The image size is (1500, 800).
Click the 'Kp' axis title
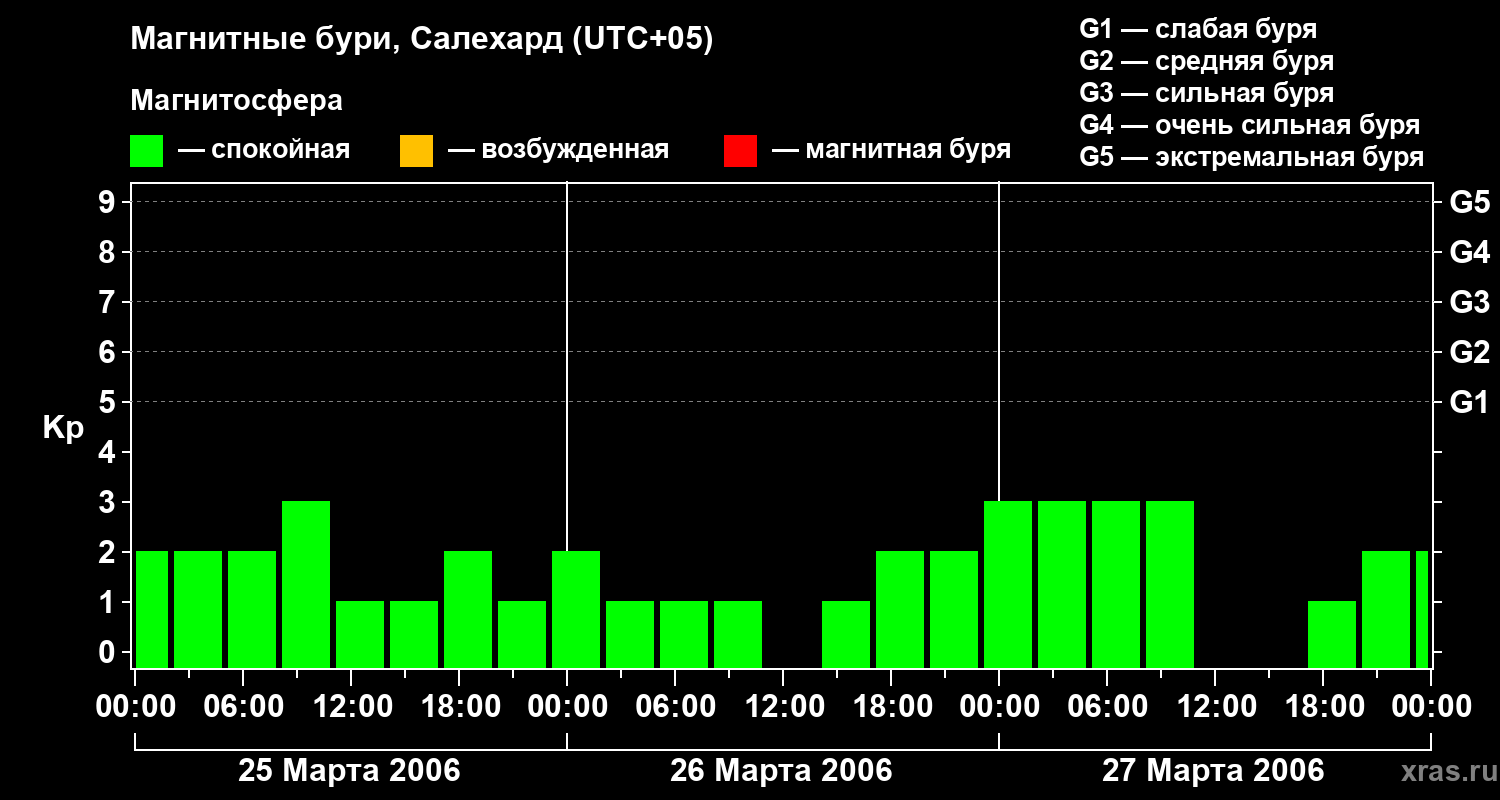pos(63,427)
